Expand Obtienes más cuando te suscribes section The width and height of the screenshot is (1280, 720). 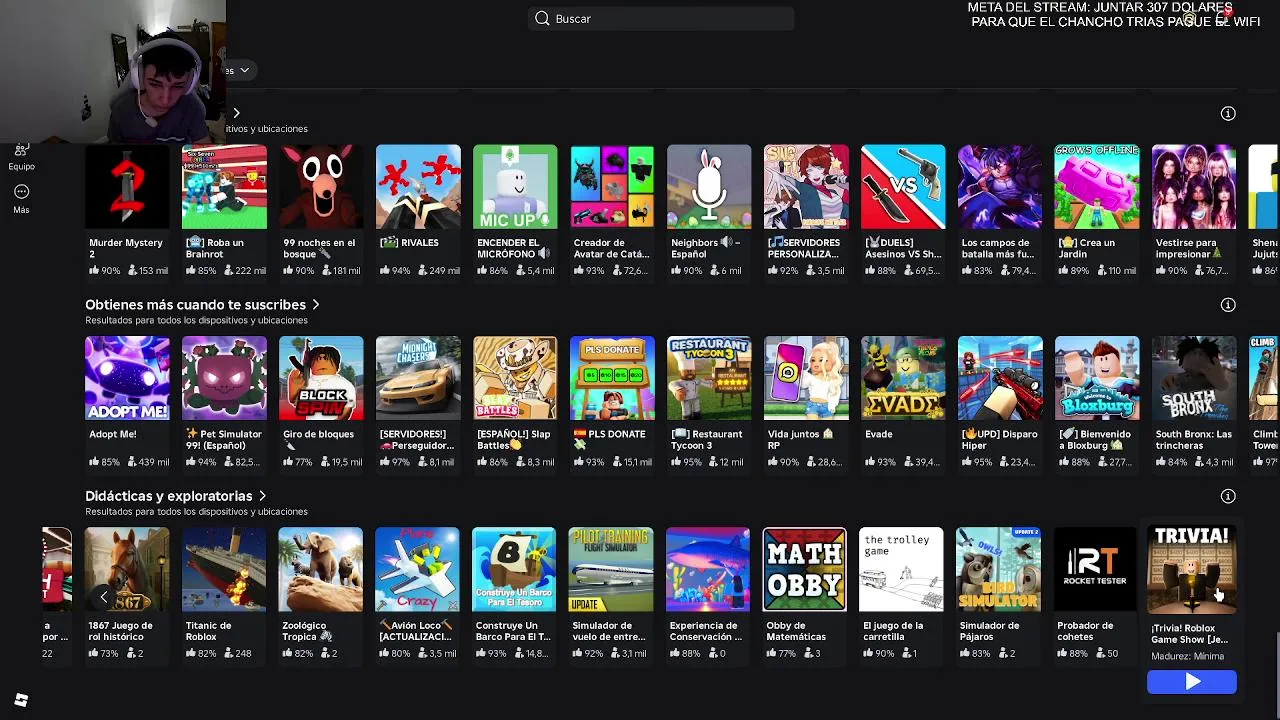315,304
